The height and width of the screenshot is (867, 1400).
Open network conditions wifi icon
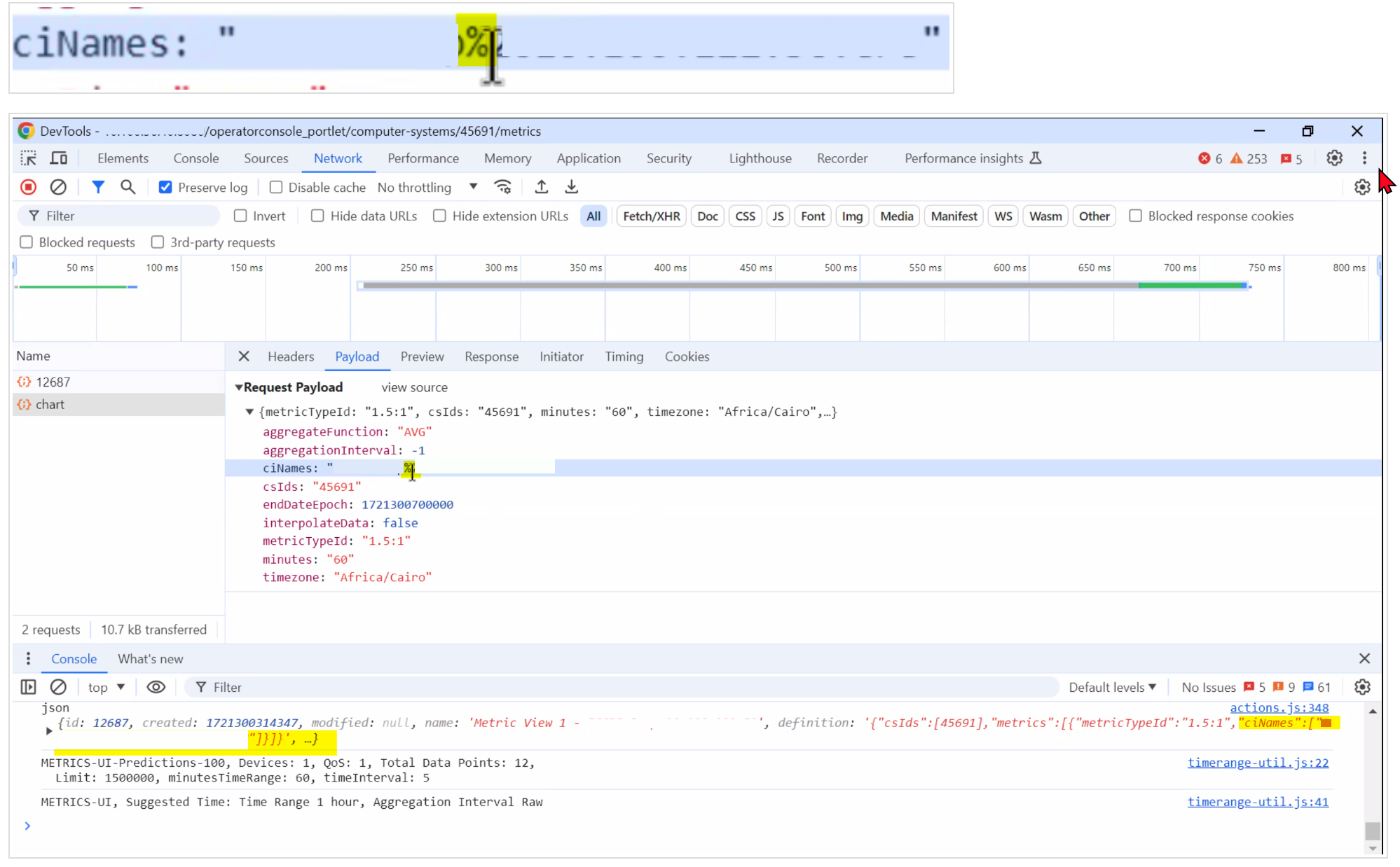point(502,187)
